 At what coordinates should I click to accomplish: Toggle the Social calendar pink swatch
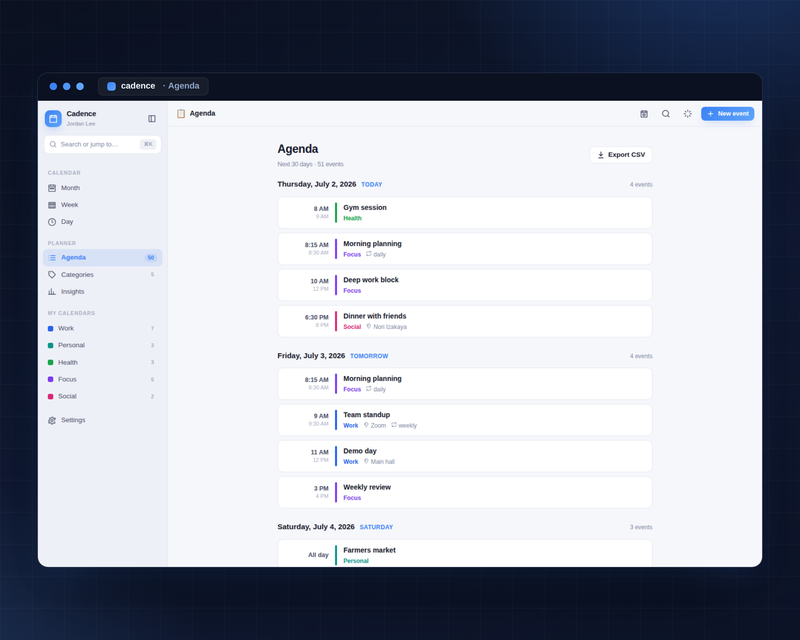[x=51, y=397]
